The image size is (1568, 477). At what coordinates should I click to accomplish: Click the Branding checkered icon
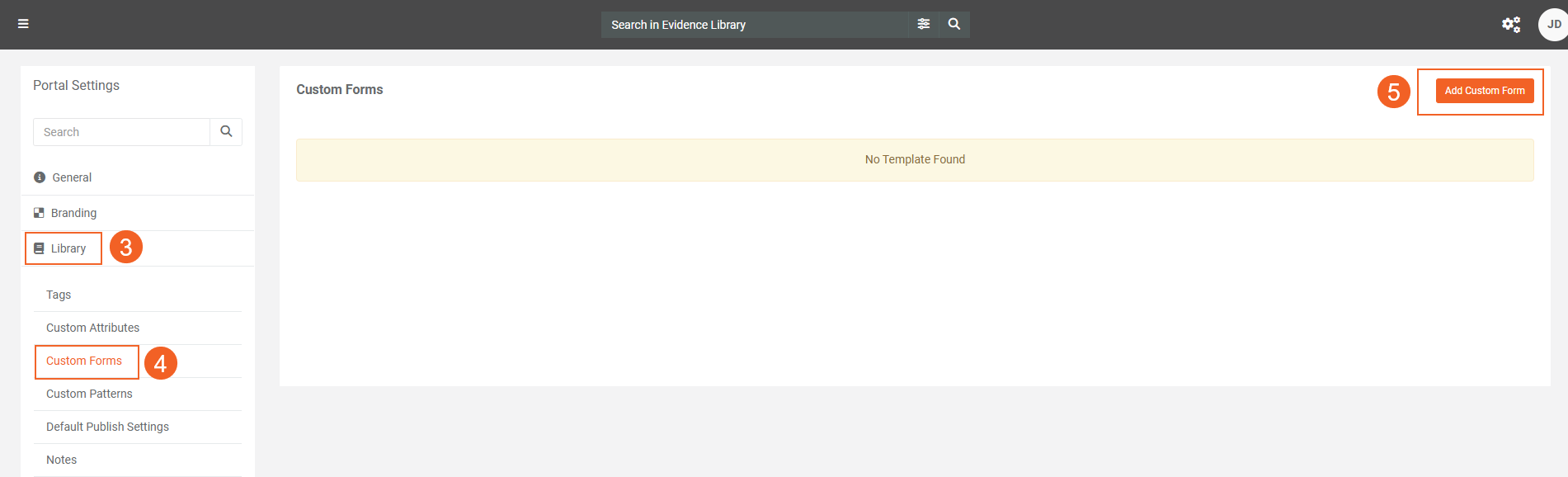(x=39, y=213)
